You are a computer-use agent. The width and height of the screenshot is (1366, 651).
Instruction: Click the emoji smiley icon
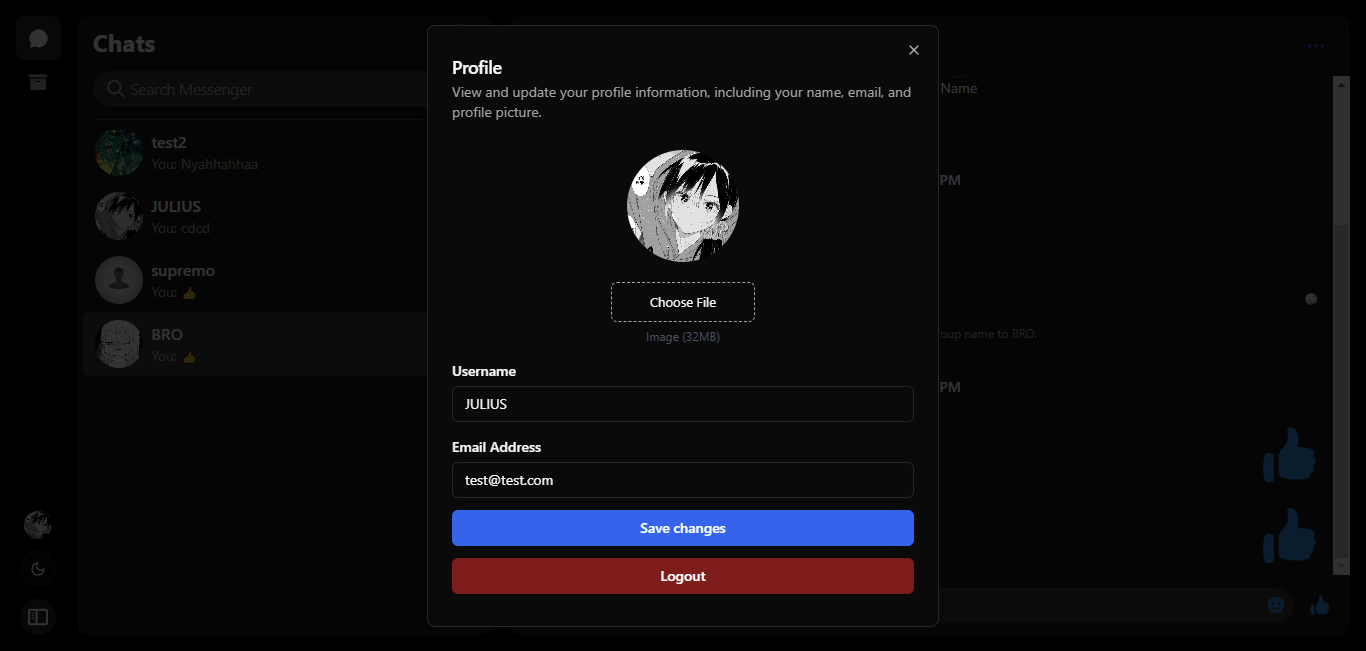tap(1276, 605)
